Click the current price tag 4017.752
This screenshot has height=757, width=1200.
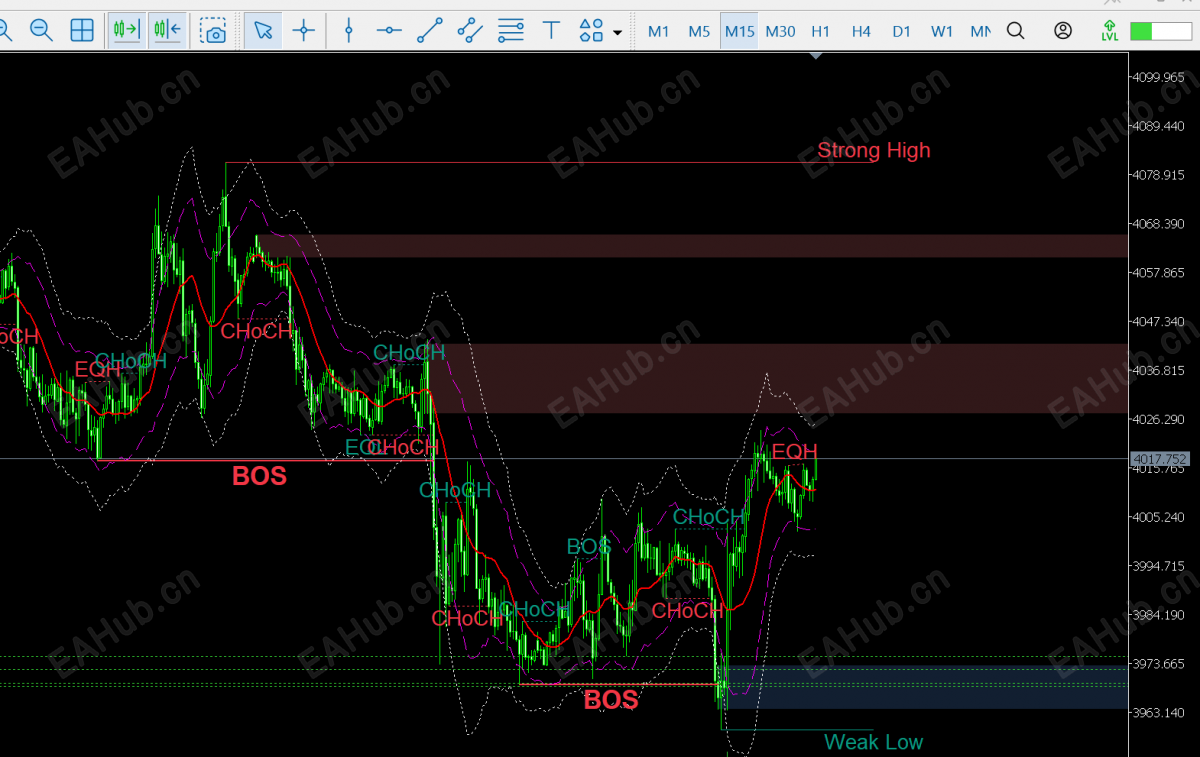[1158, 459]
